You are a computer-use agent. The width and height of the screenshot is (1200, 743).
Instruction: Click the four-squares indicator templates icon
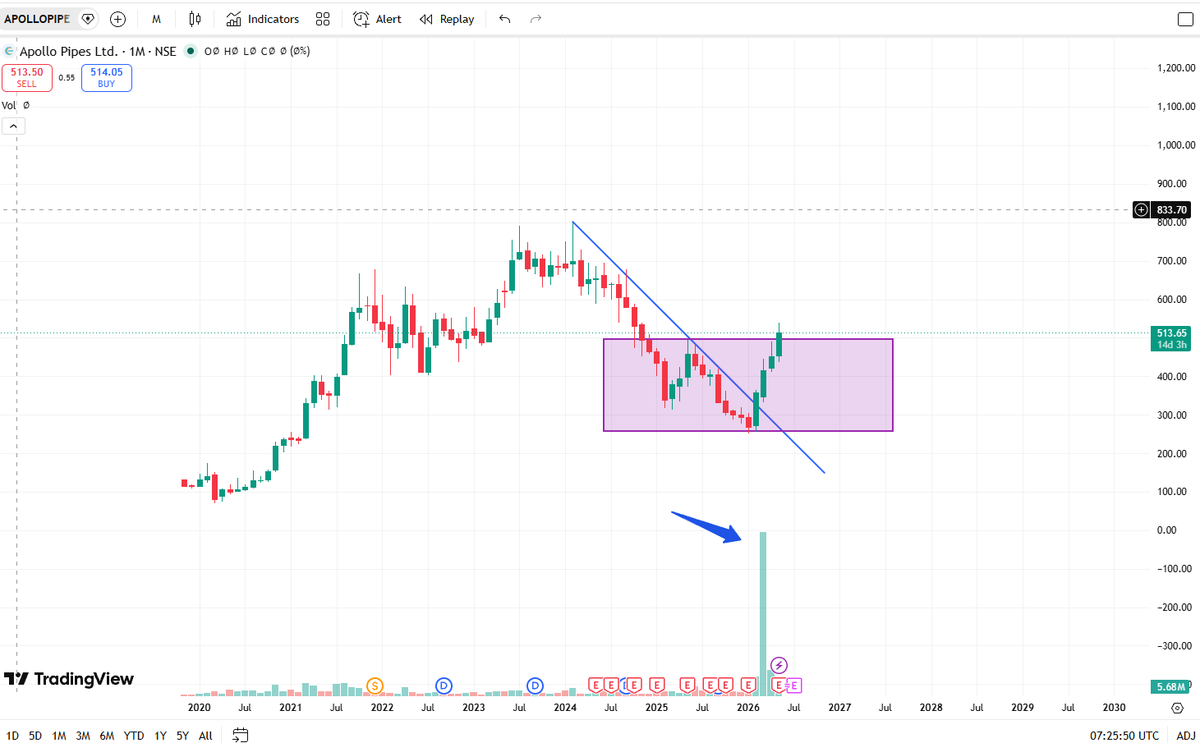pyautogui.click(x=322, y=19)
